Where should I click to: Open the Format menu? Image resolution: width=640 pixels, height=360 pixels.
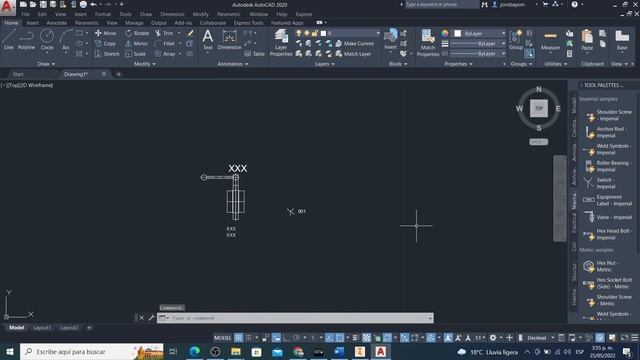tap(103, 14)
